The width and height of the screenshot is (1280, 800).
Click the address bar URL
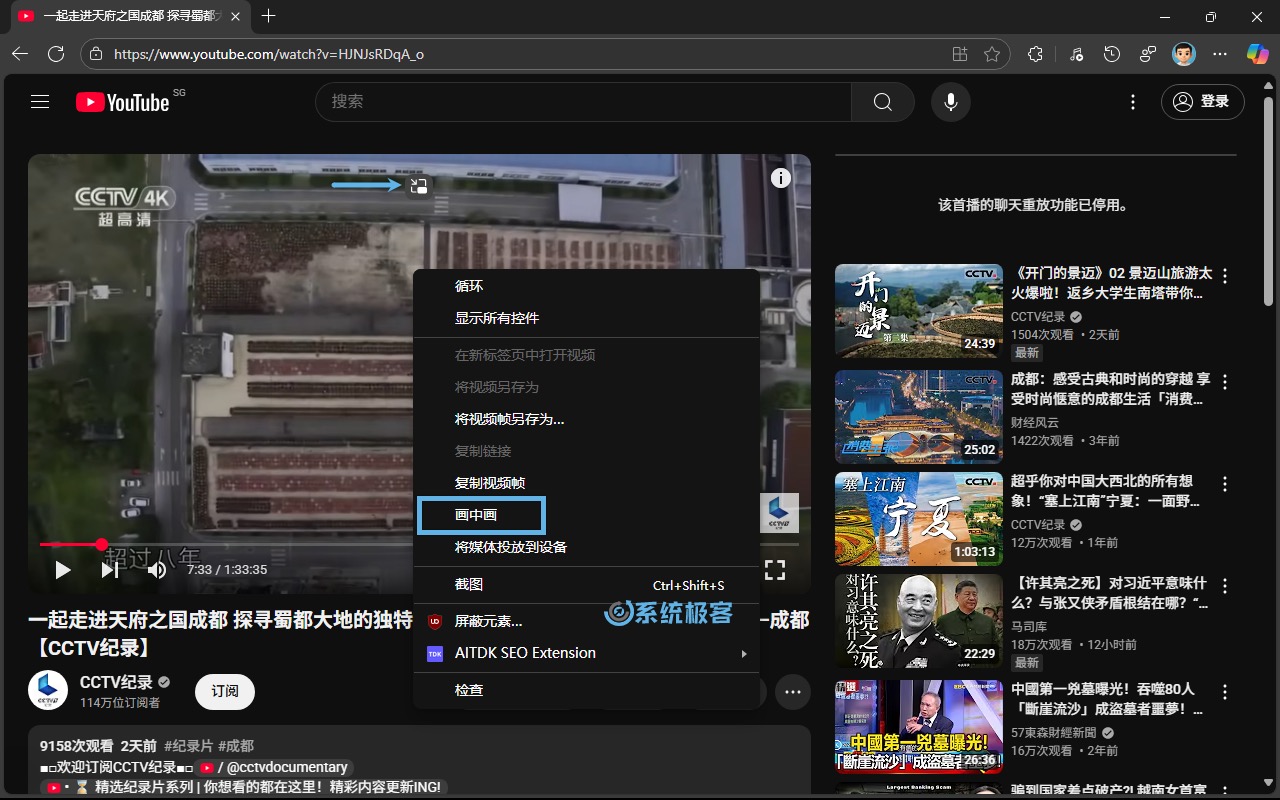(269, 54)
